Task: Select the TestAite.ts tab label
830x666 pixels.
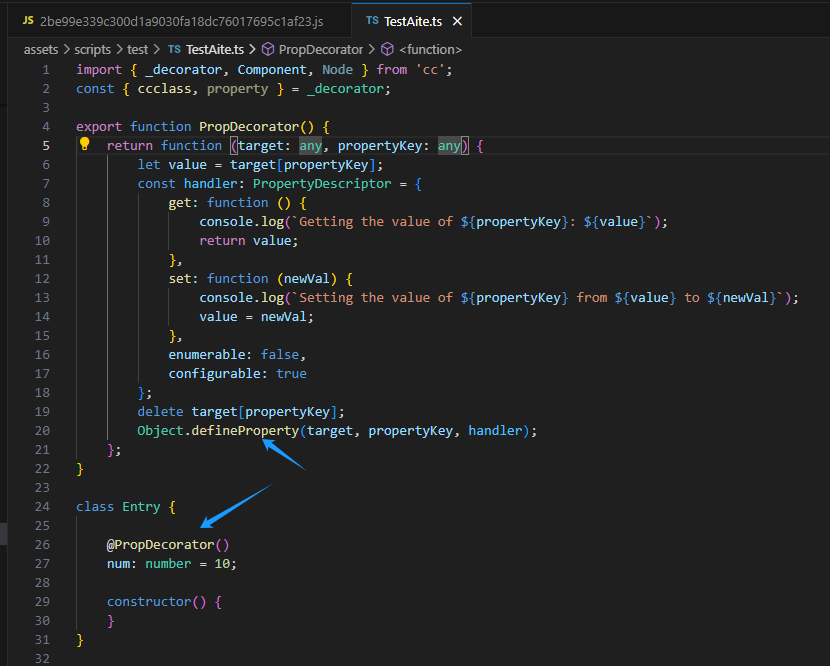Action: pos(413,21)
